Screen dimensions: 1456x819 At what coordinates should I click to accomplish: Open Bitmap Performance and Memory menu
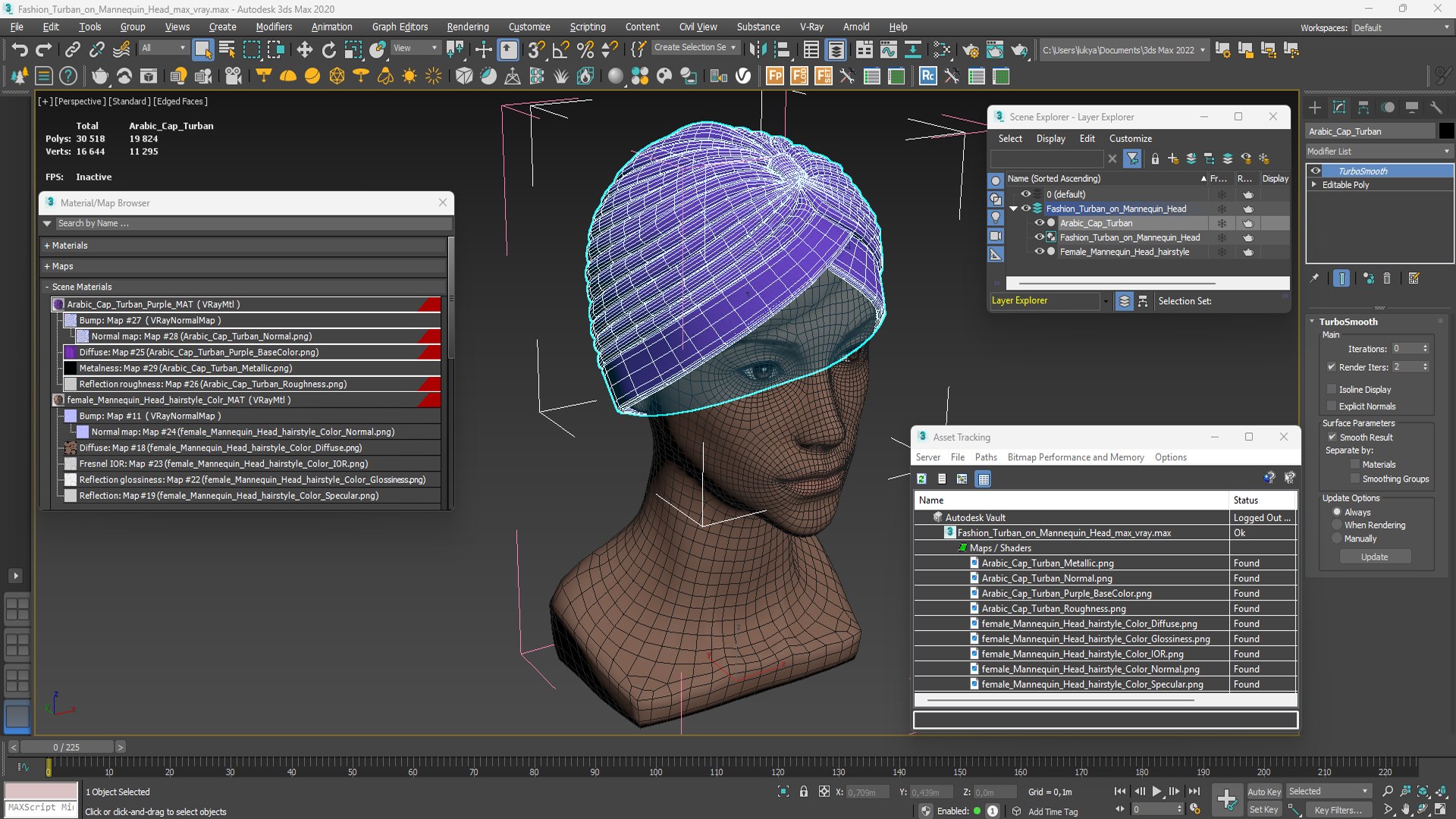tap(1075, 457)
